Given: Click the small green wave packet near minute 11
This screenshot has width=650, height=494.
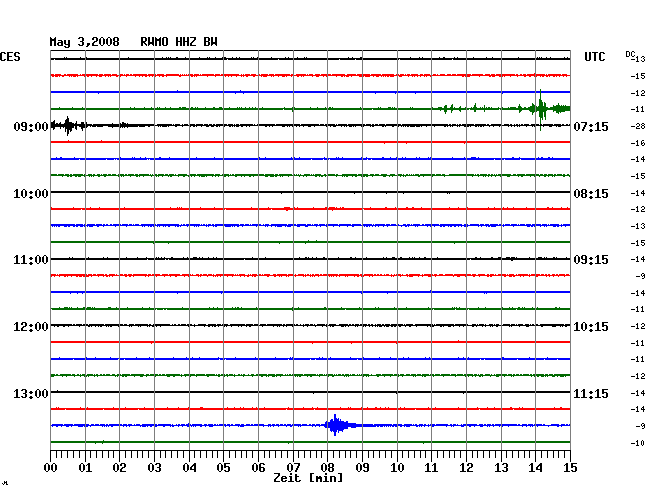Looking at the screenshot, I should tap(449, 109).
